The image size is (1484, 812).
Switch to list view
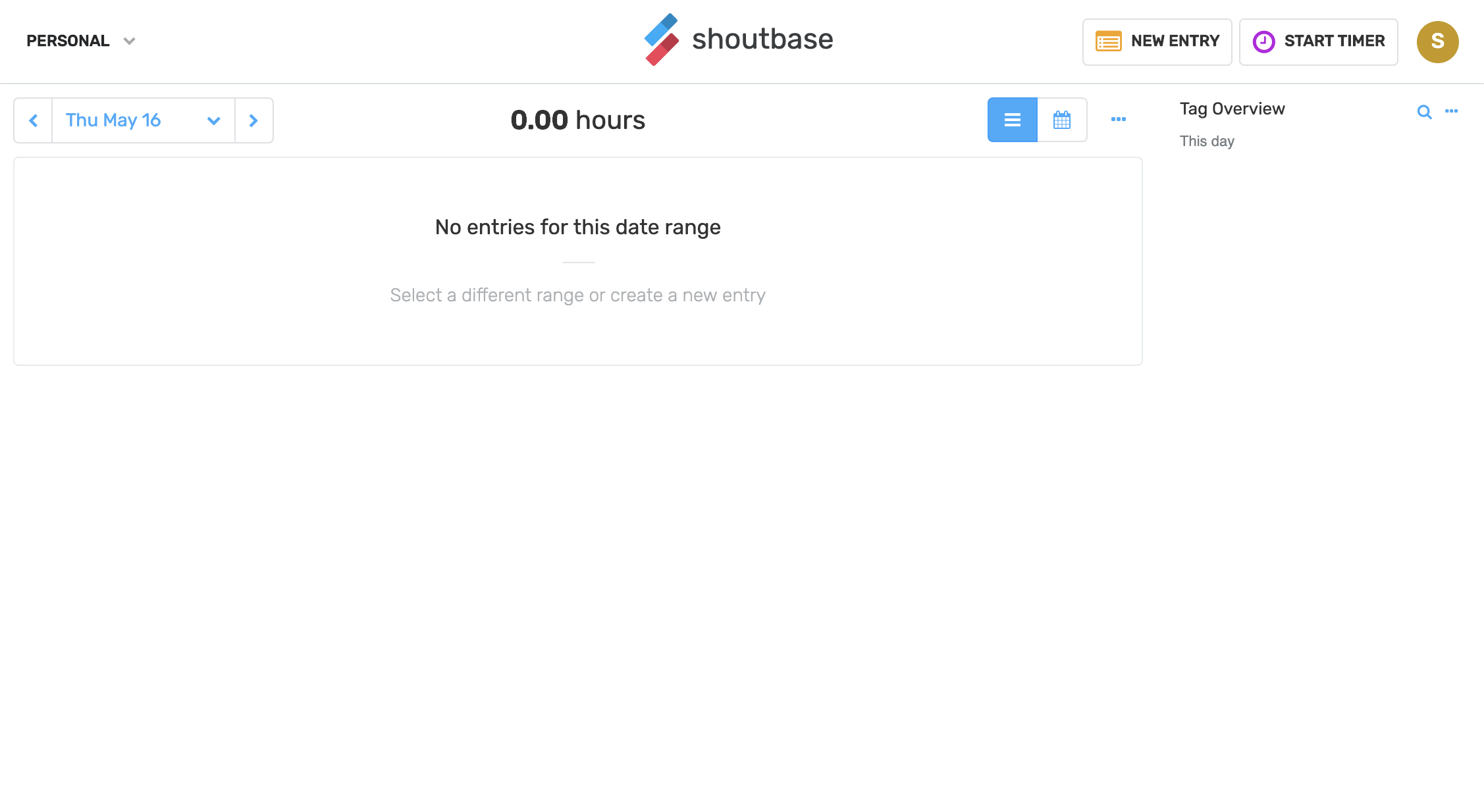pos(1013,119)
